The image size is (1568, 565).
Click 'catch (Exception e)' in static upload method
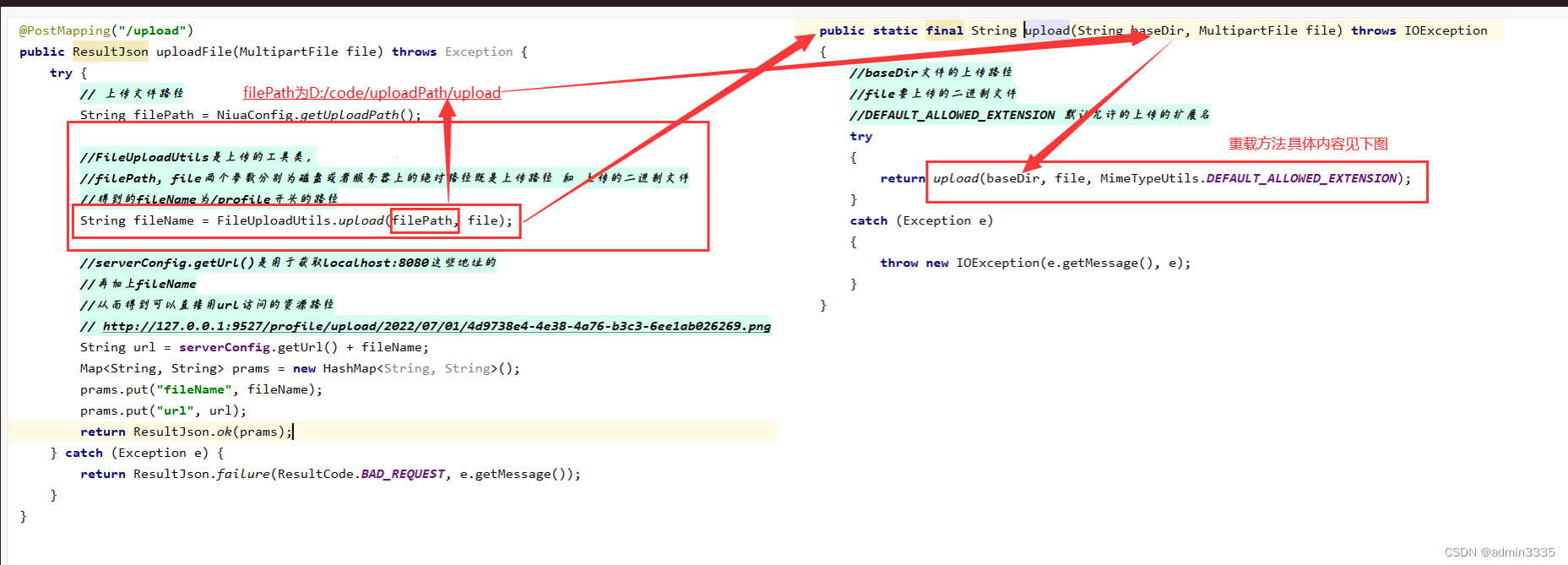point(921,220)
